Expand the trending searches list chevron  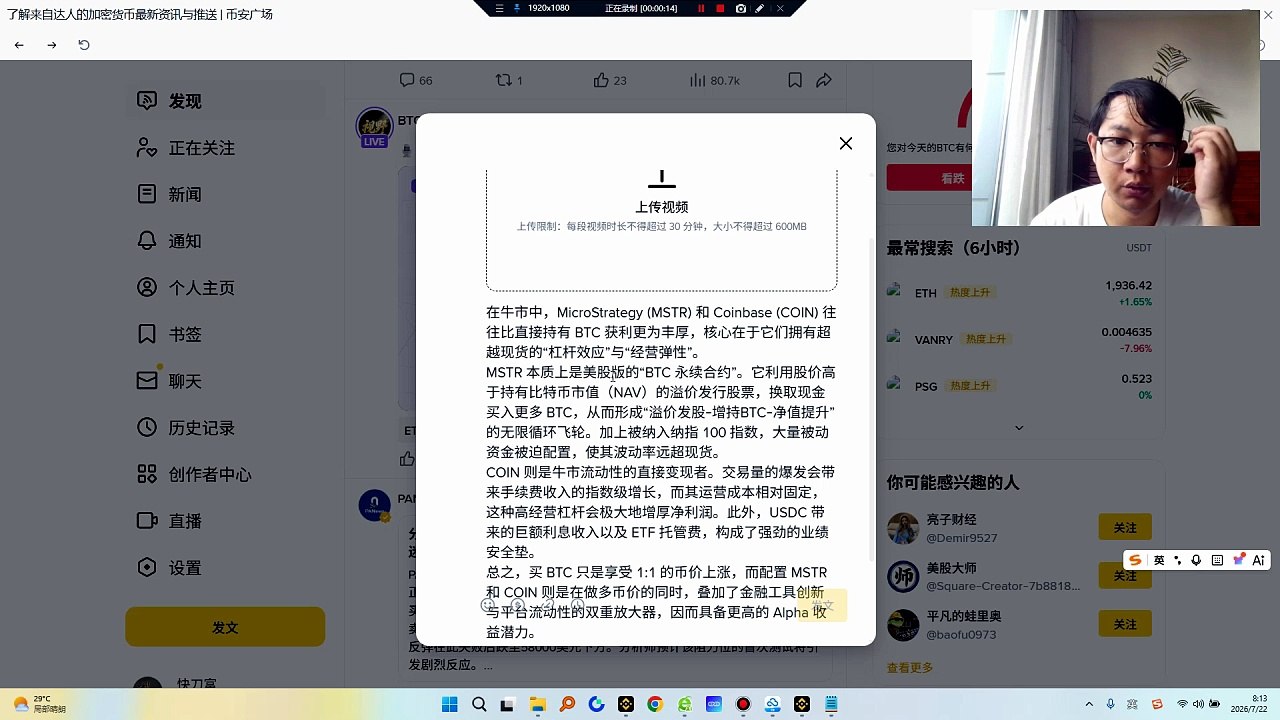pyautogui.click(x=1019, y=428)
